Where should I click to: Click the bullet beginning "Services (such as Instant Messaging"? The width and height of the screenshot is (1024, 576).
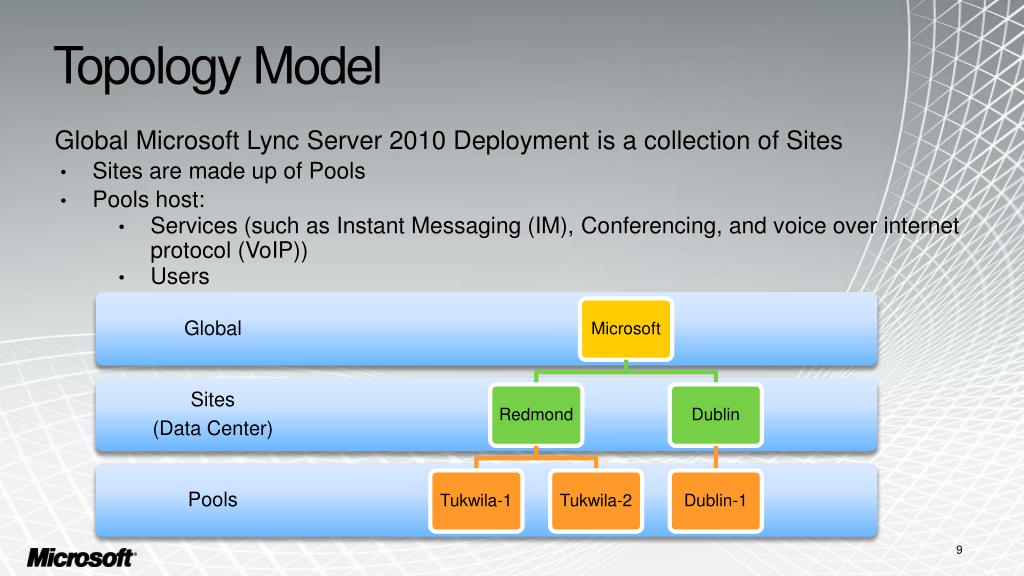[x=554, y=238]
